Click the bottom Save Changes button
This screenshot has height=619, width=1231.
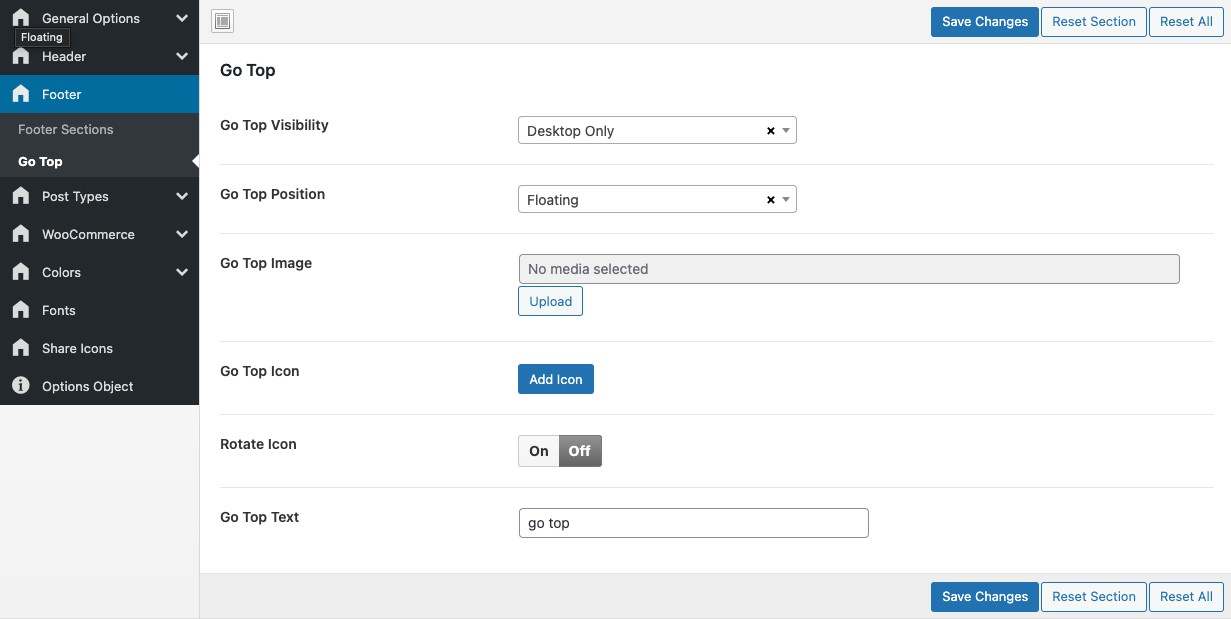point(985,597)
